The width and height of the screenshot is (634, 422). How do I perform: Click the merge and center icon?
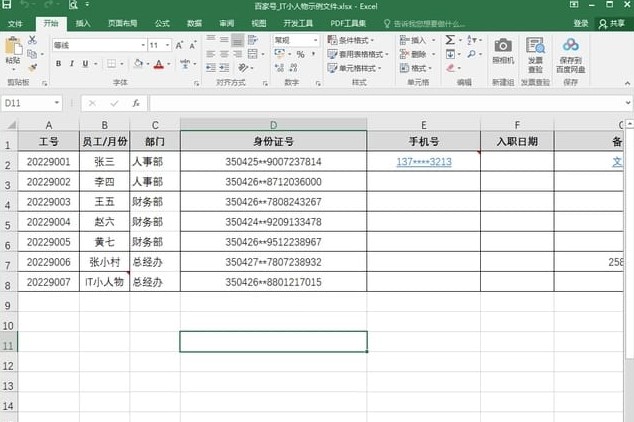click(253, 54)
